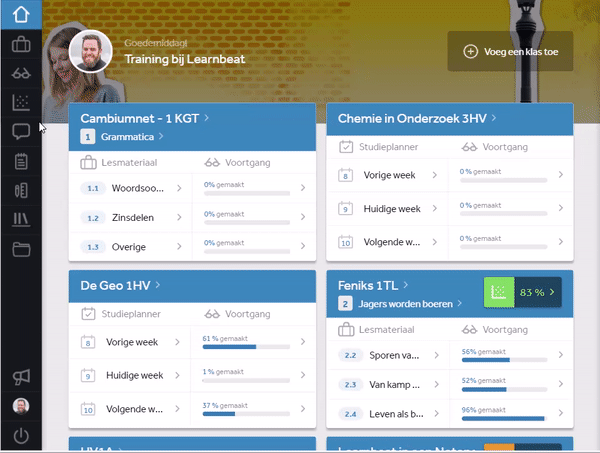Click 61 % gemaakt progress bar
Screen dimensions: 600x453
(x=246, y=347)
